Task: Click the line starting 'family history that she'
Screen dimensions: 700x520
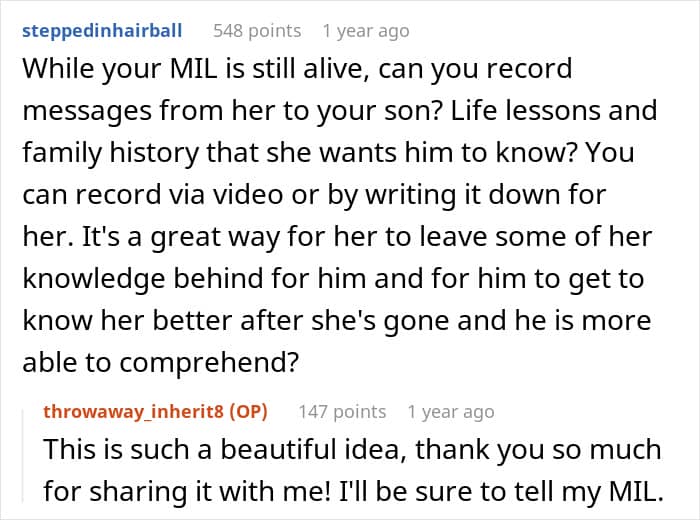Action: click(328, 153)
